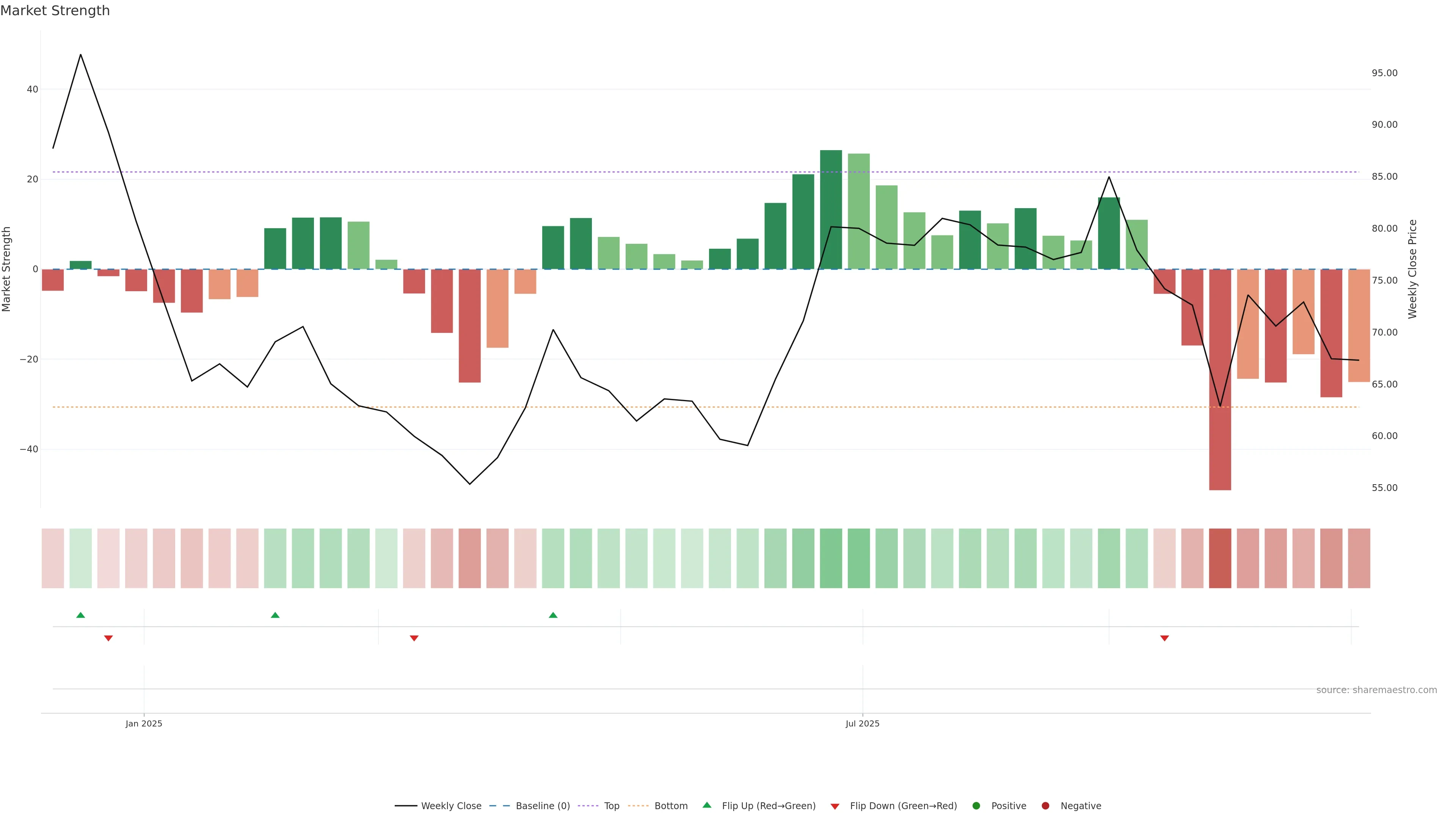Click the purple Top legend line
Screen dimensions: 1456x819
tap(588, 805)
